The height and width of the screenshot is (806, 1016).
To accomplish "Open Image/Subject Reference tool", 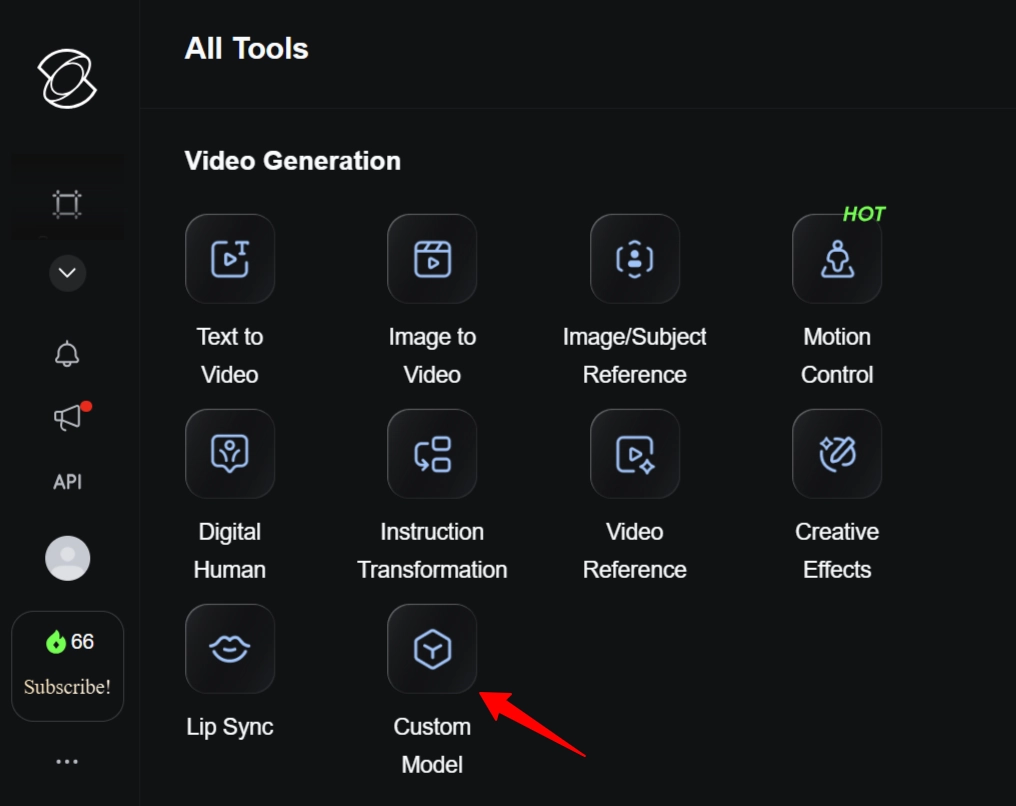I will point(635,259).
